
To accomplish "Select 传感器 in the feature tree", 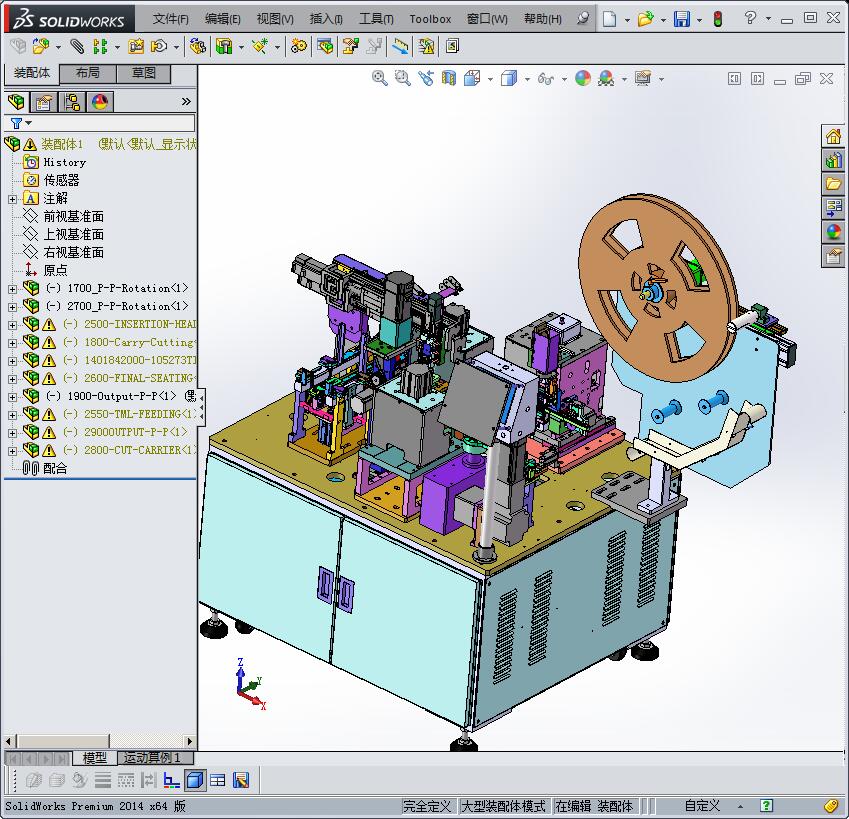I will click(61, 180).
